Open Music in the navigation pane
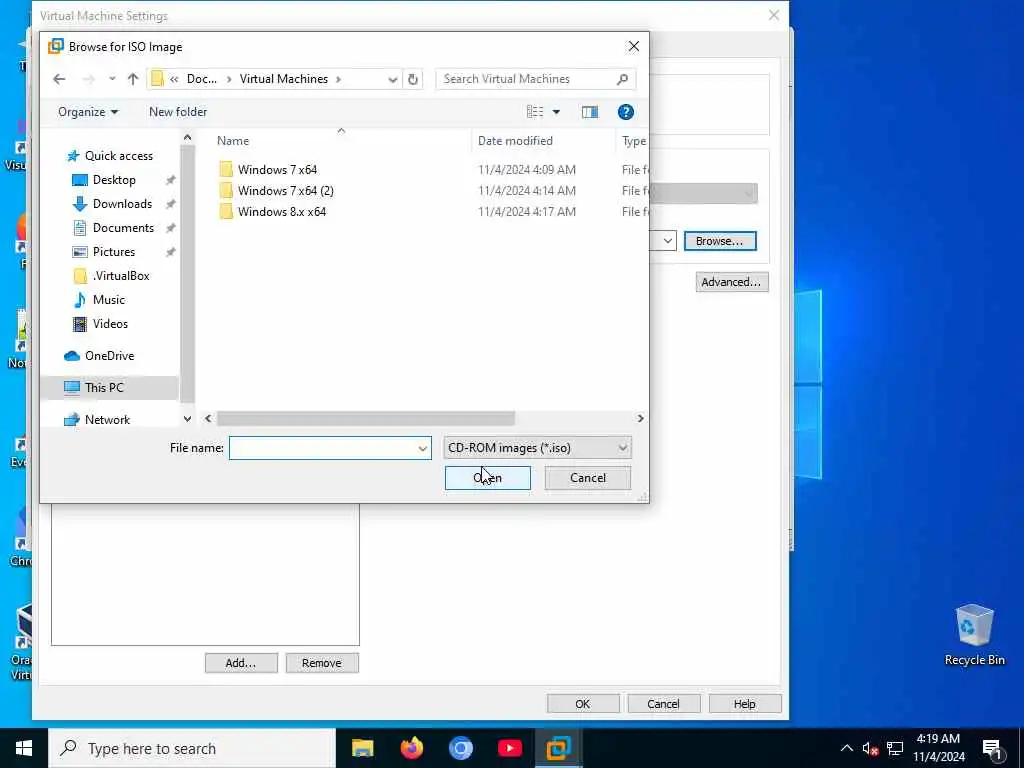 [x=108, y=300]
